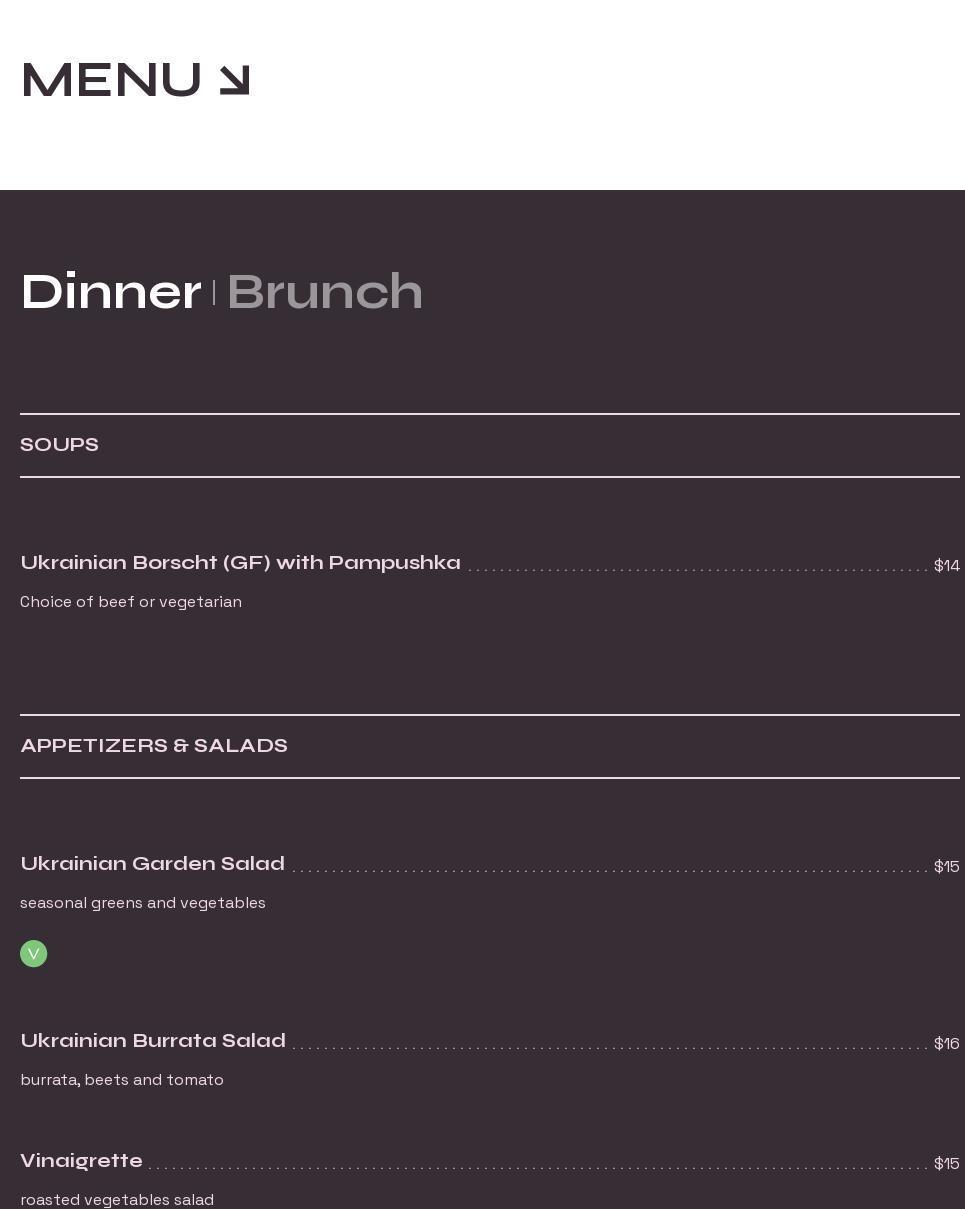This screenshot has height=1209, width=965.
Task: Choose the Vinaigrette menu item
Action: tap(81, 1161)
